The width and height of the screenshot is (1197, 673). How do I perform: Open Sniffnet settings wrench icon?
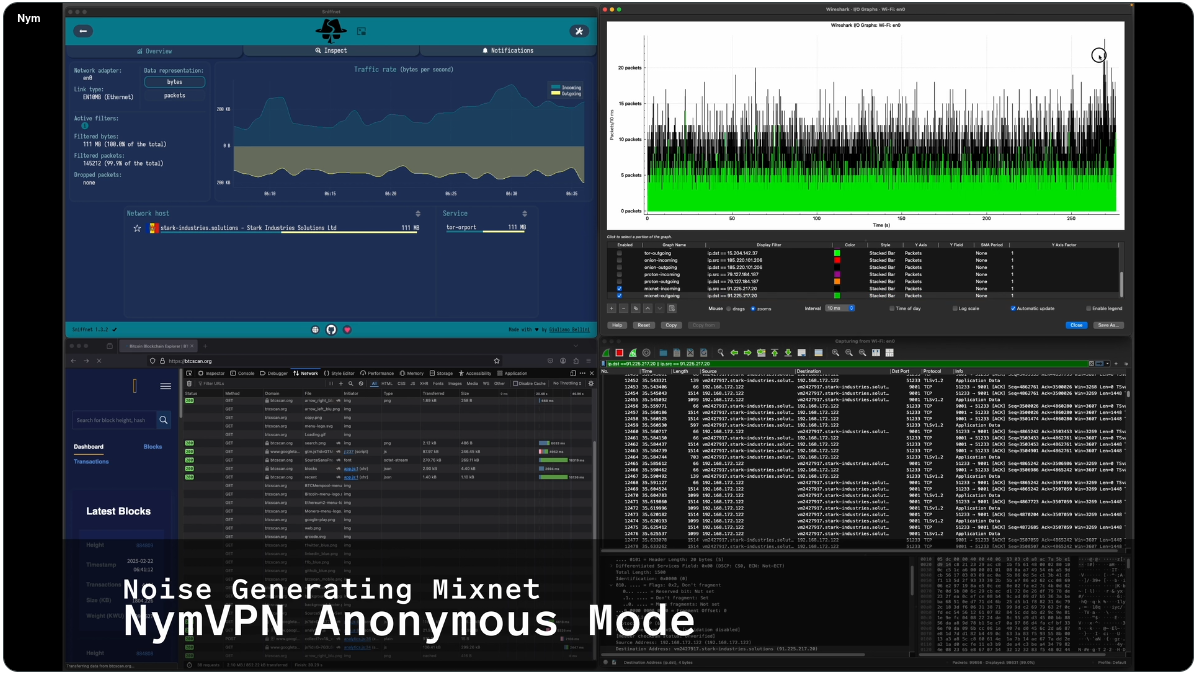(578, 31)
